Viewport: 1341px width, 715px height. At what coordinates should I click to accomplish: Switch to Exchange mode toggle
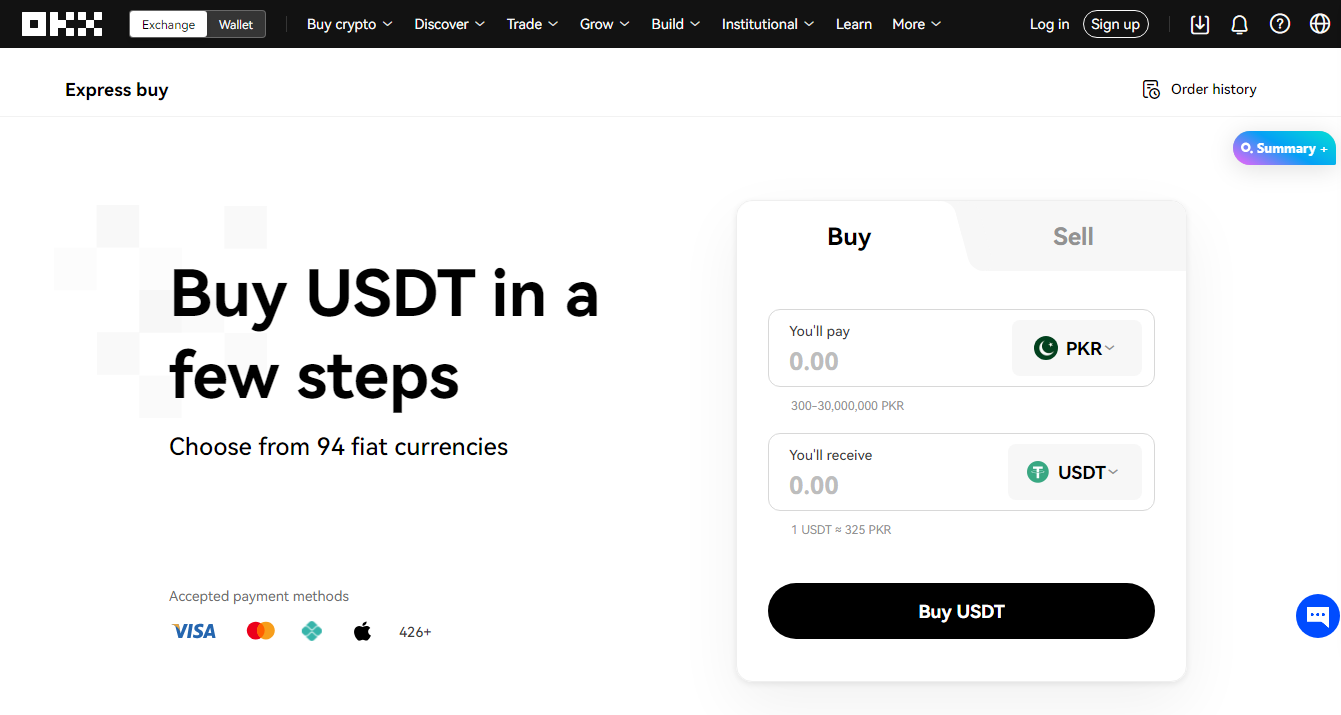coord(169,24)
